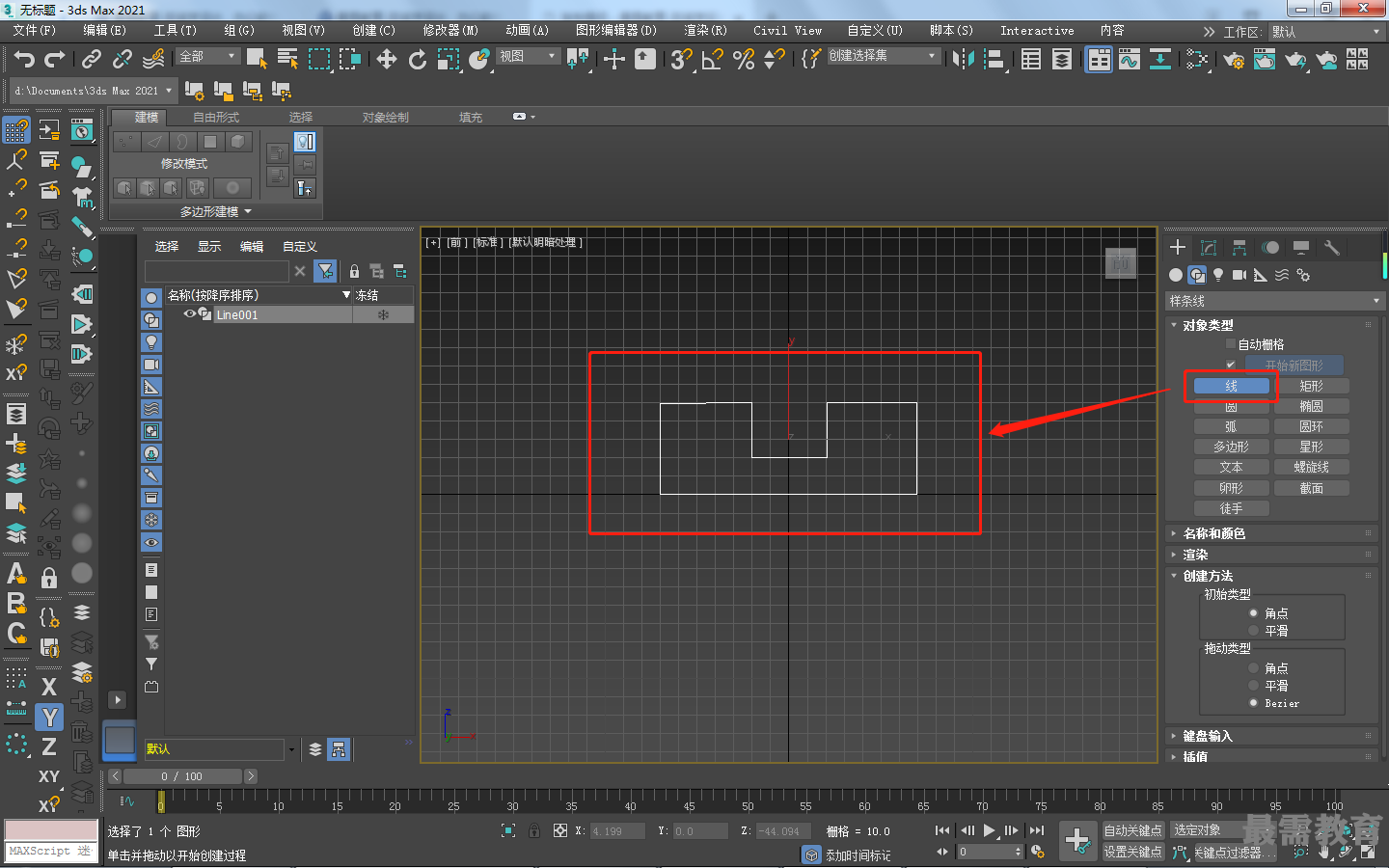
Task: Click the 文本 shape button
Action: click(1231, 467)
